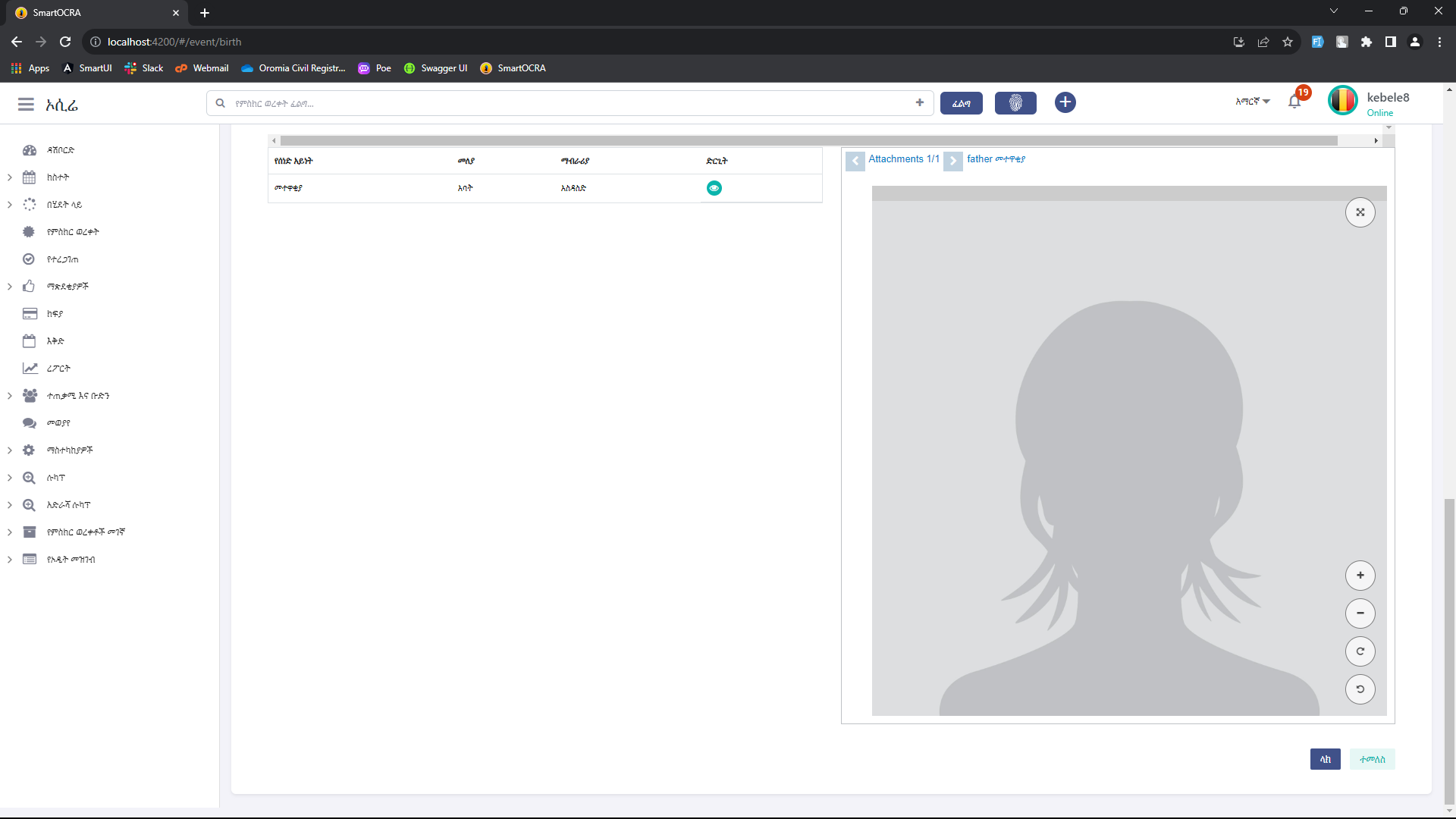Click the blue ፈልግ search button
The width and height of the screenshot is (1456, 819).
click(x=962, y=103)
